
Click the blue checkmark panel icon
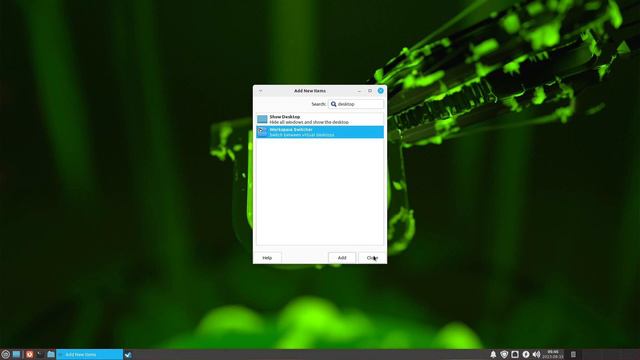(128, 355)
